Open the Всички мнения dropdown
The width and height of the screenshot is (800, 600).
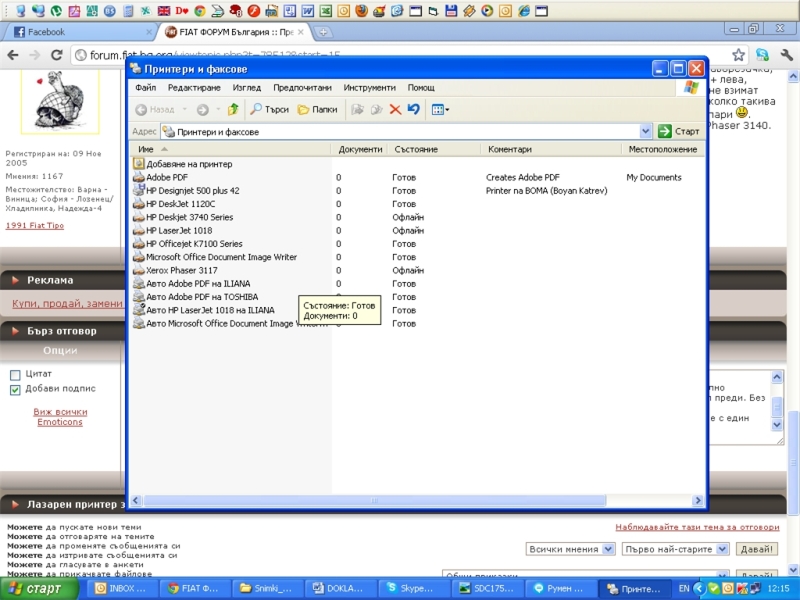pyautogui.click(x=570, y=549)
